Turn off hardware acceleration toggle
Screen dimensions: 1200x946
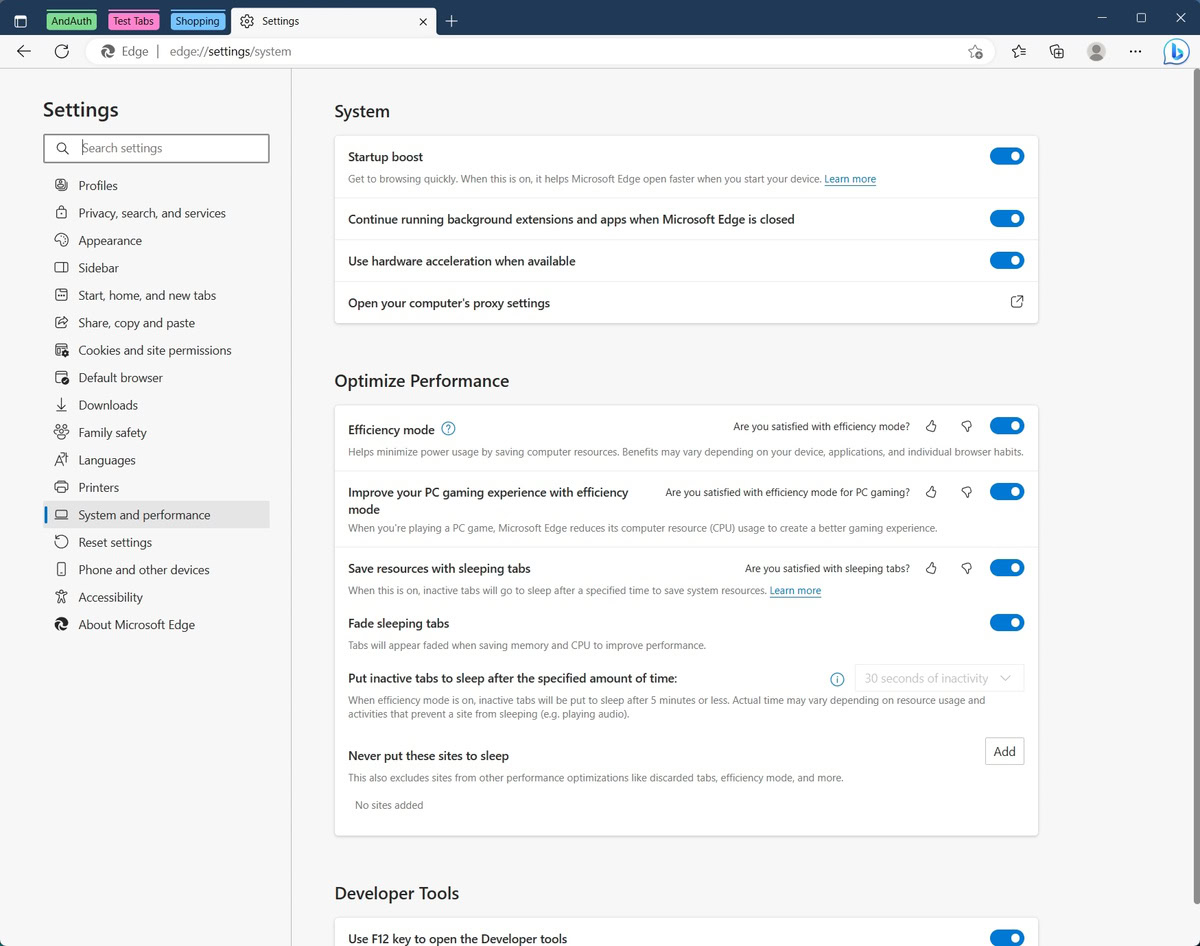(1006, 261)
